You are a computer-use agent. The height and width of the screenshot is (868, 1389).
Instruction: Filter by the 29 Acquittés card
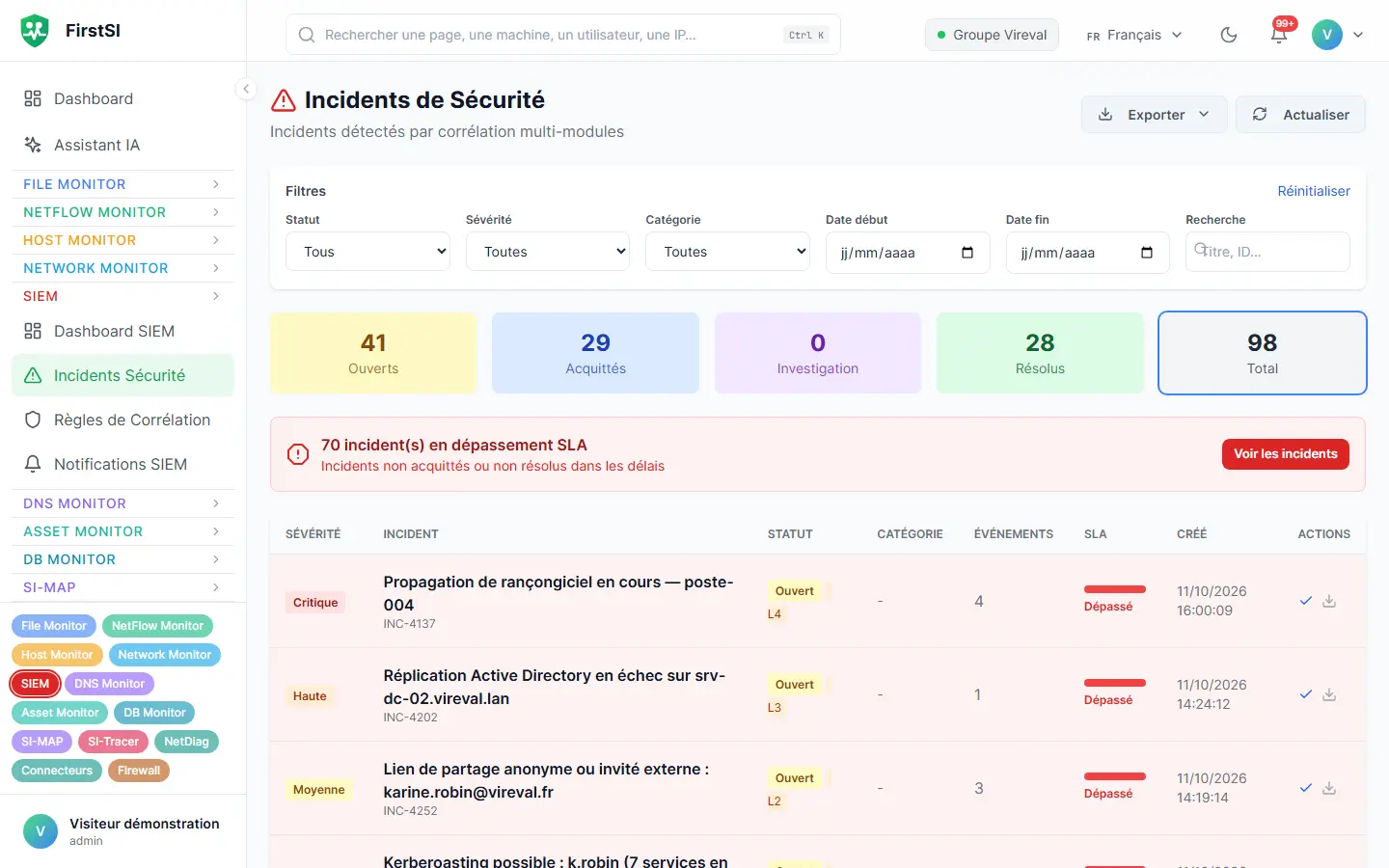click(x=595, y=353)
